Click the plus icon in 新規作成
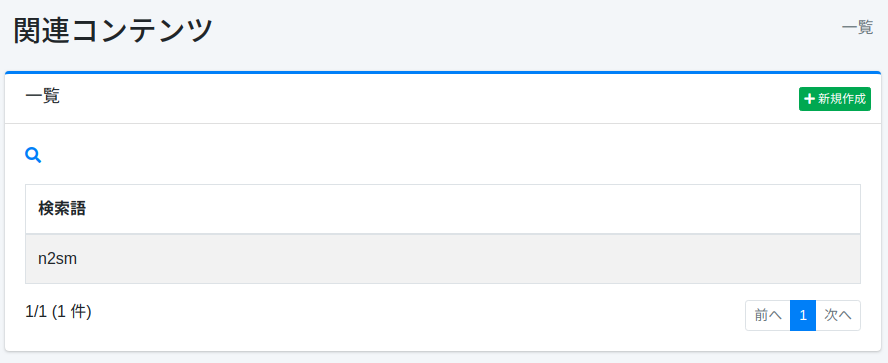Screen dimensions: 888x363 [809, 99]
